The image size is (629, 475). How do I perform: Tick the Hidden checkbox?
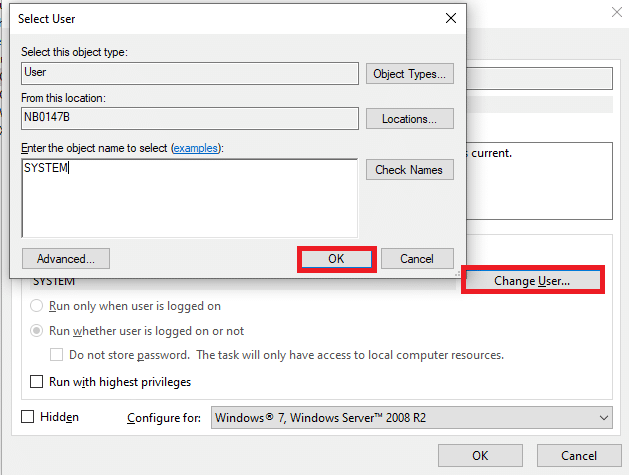(x=27, y=417)
